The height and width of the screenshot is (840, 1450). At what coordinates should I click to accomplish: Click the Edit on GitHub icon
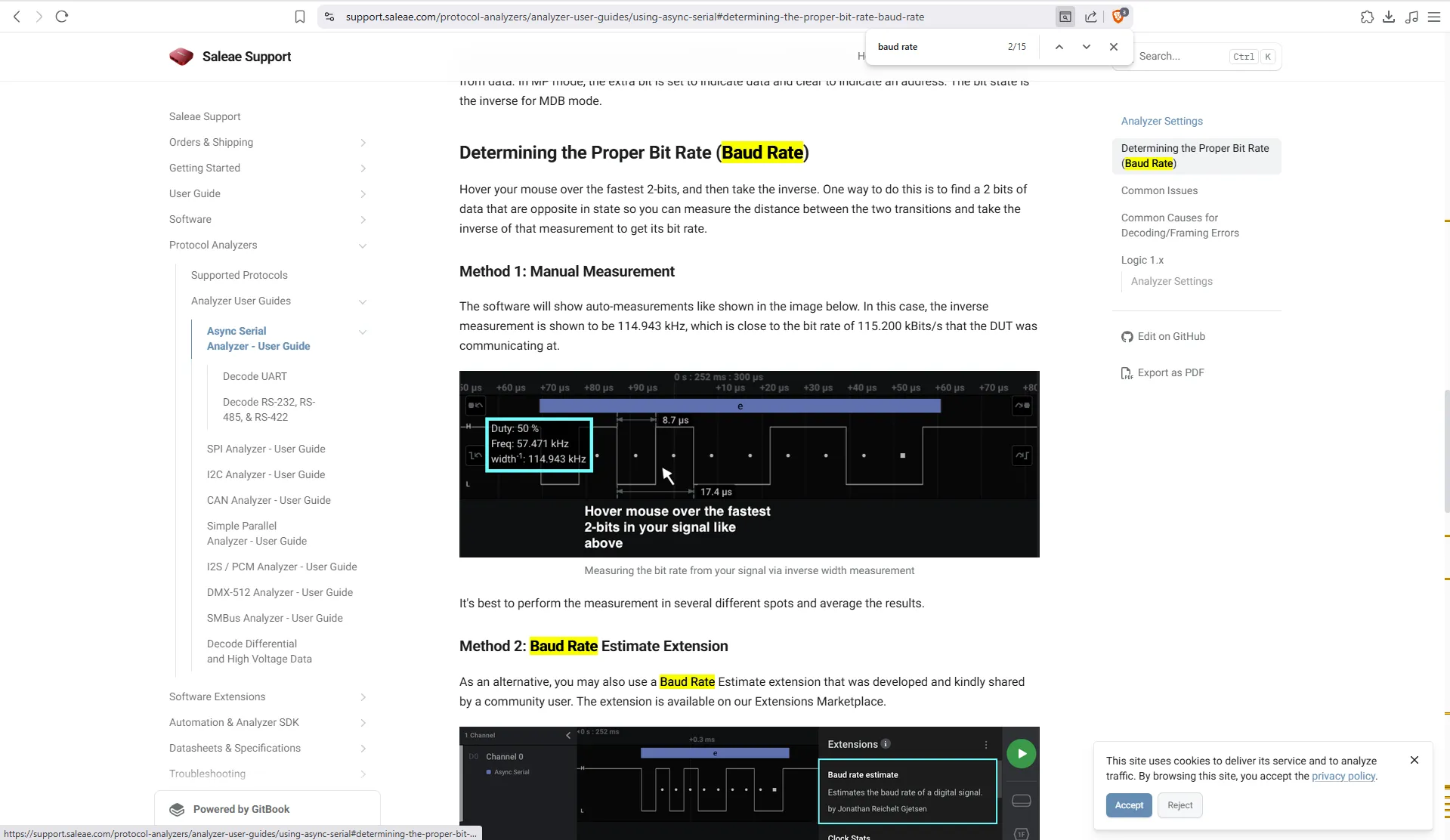(x=1127, y=337)
